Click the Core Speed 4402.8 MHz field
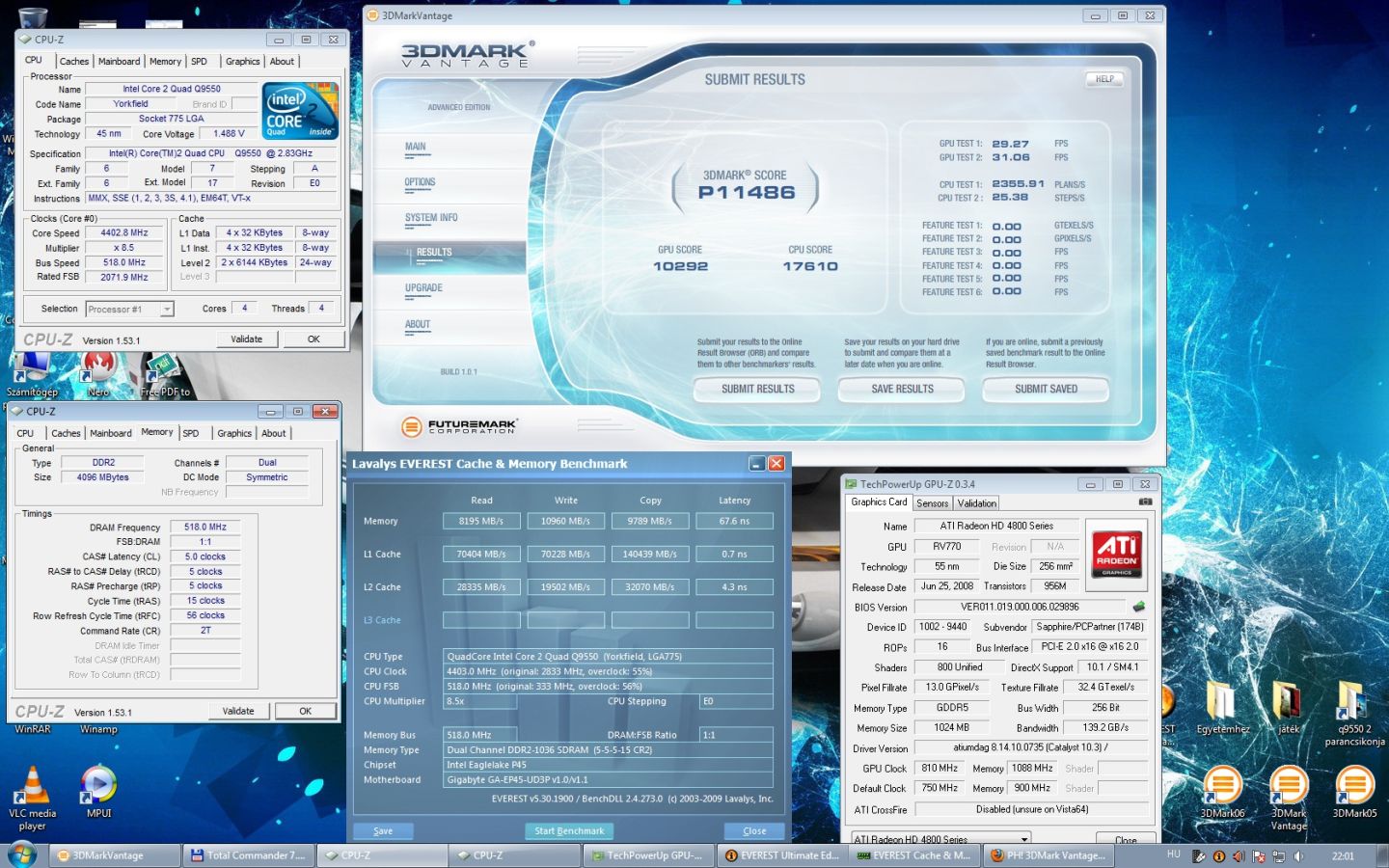1389x868 pixels. [x=124, y=232]
